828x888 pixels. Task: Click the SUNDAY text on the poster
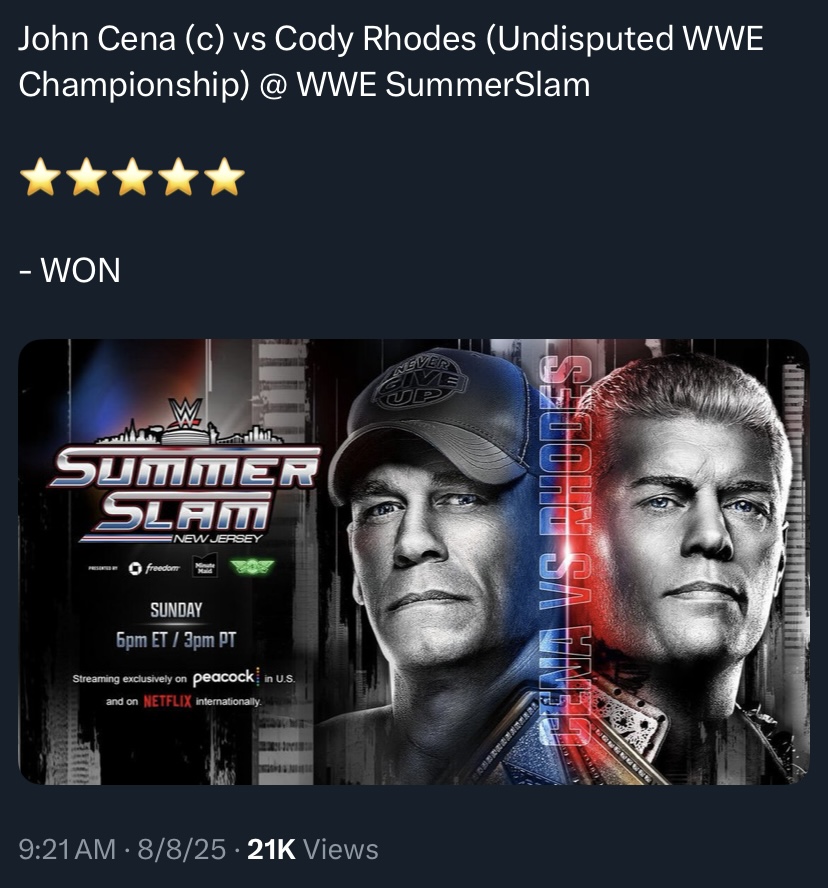[x=176, y=610]
